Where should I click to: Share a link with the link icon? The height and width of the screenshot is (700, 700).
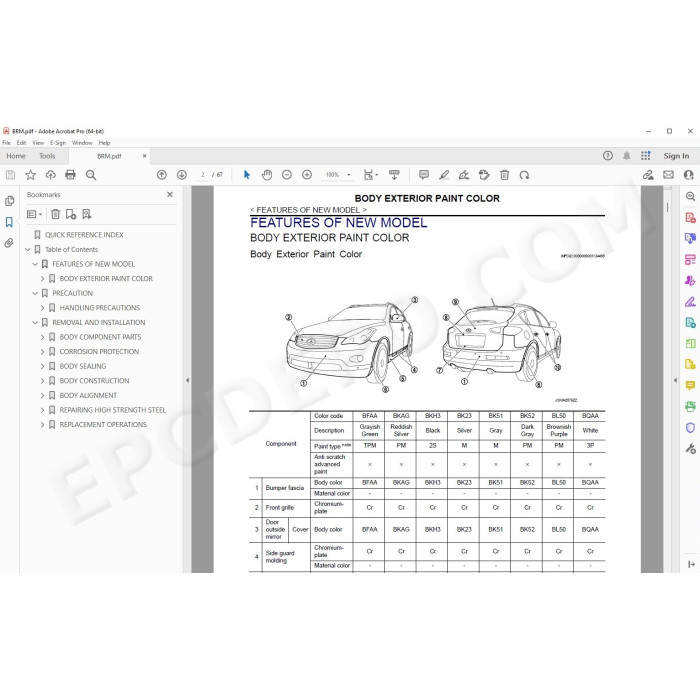648,175
